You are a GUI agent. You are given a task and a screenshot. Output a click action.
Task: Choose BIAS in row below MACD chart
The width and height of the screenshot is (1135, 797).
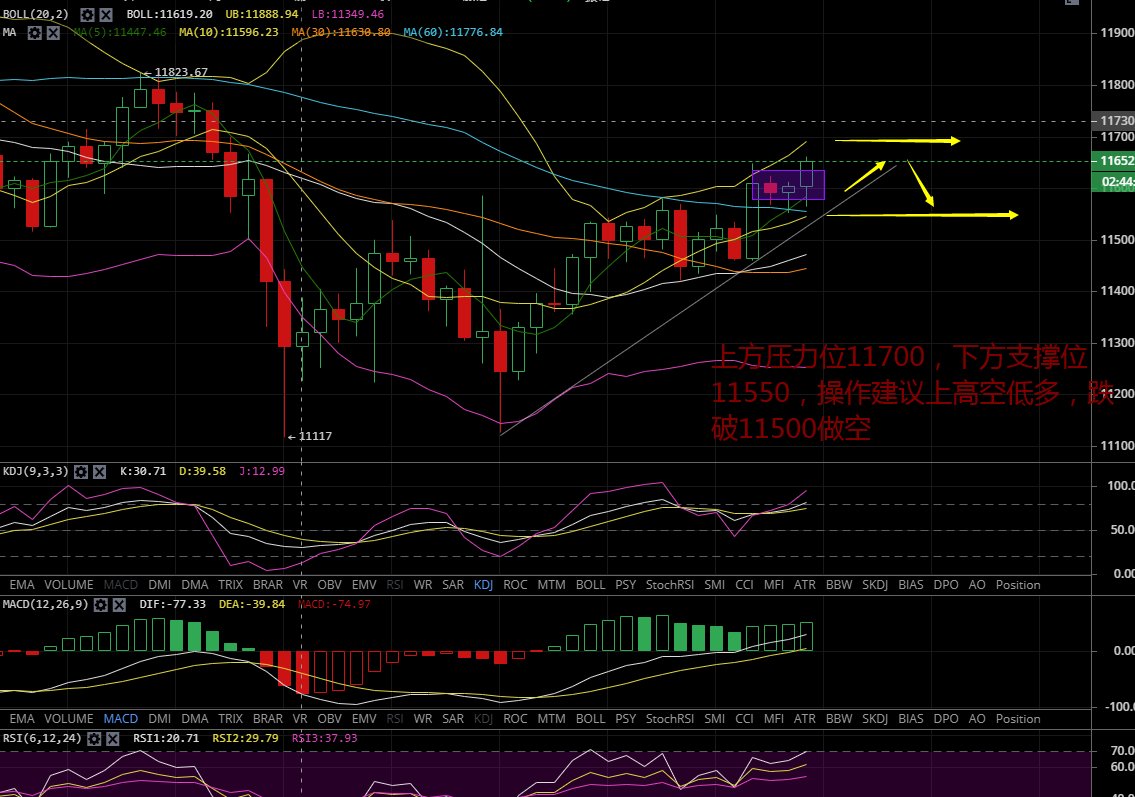click(910, 719)
